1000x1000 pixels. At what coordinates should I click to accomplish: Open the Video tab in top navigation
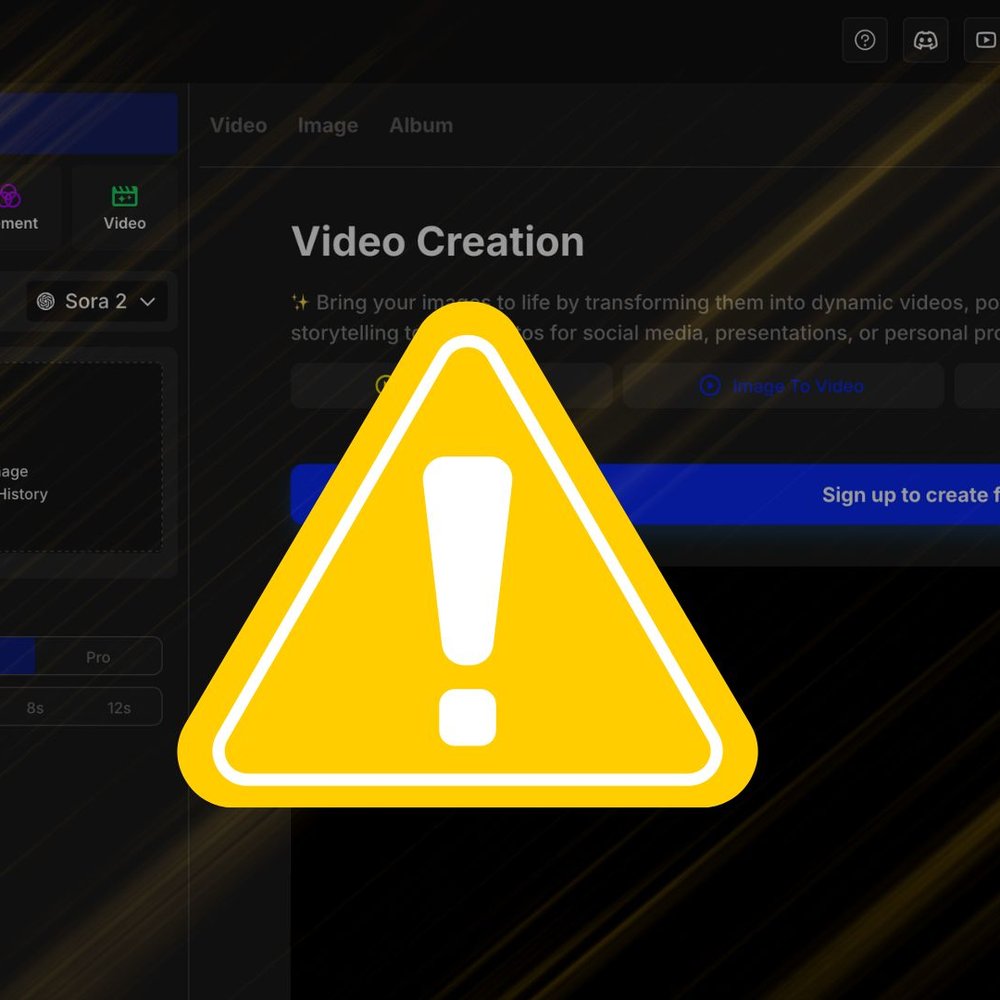[238, 126]
